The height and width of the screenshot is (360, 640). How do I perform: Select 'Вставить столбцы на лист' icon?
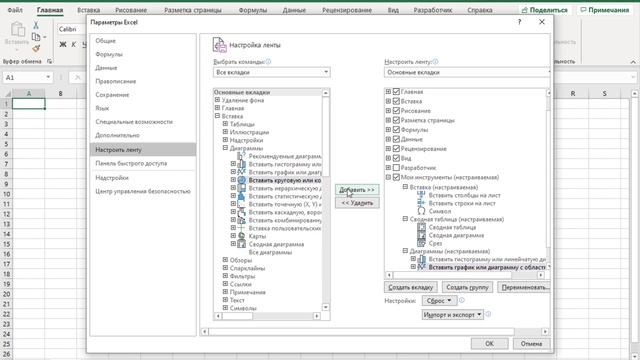tap(421, 195)
